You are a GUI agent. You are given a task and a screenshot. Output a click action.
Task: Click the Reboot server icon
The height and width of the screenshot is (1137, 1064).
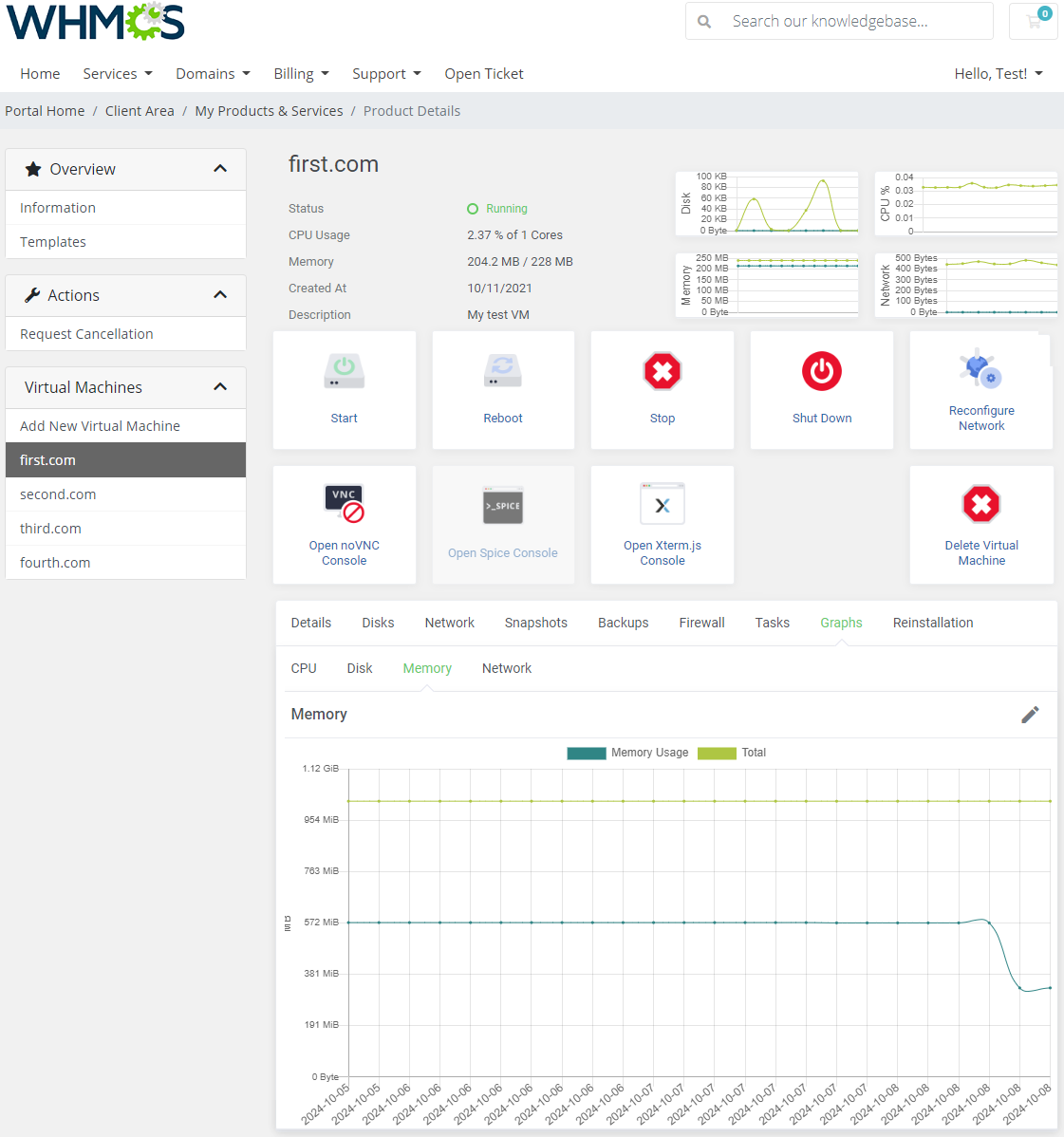point(503,370)
